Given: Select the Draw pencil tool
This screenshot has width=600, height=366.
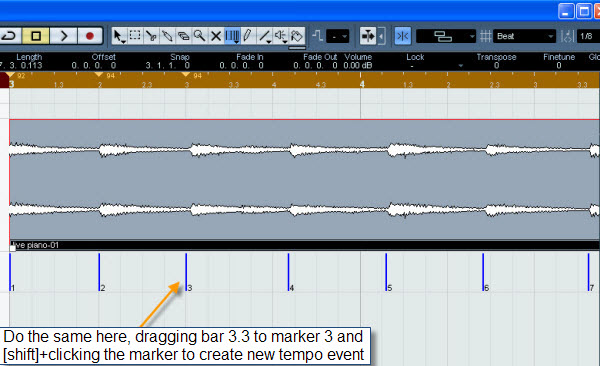Looking at the screenshot, I should [x=248, y=36].
